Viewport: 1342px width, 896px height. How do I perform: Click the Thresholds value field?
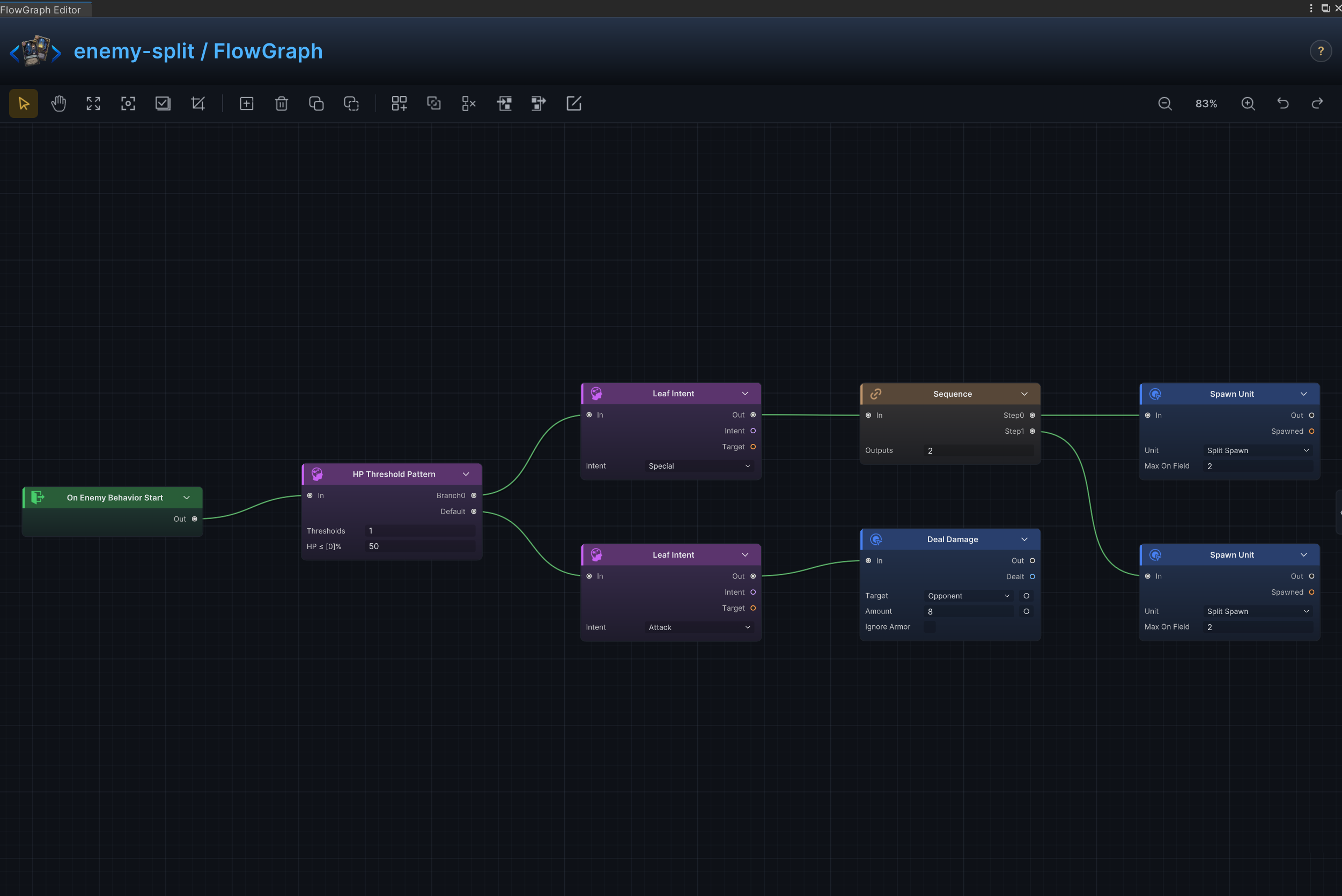[420, 531]
